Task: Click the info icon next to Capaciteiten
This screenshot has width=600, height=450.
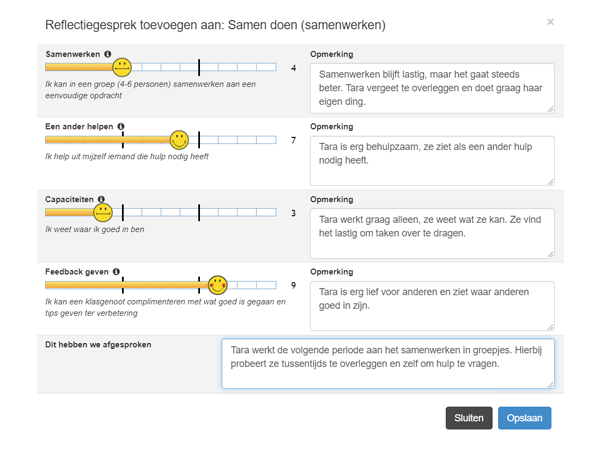Action: click(x=101, y=199)
